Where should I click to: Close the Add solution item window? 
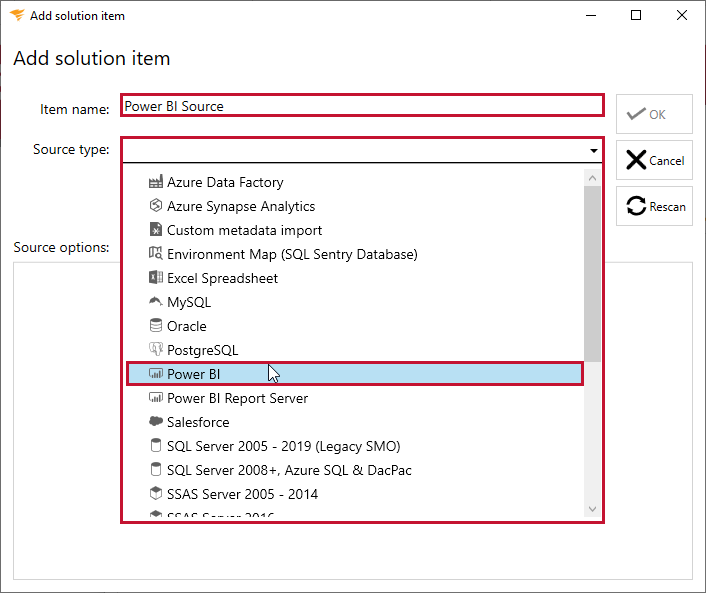(682, 15)
